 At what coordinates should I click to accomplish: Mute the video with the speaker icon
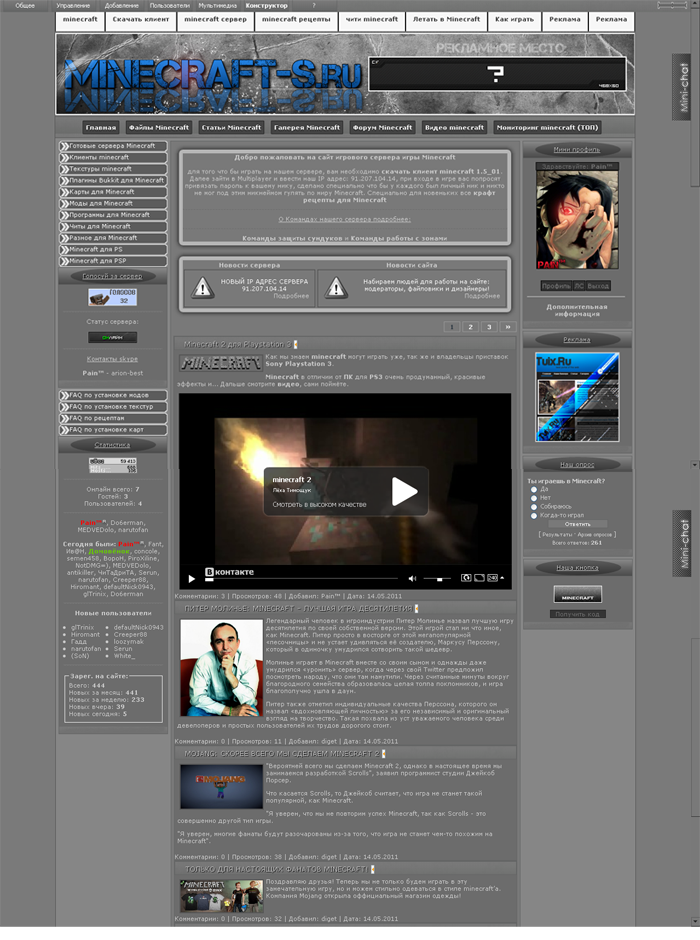coord(412,579)
